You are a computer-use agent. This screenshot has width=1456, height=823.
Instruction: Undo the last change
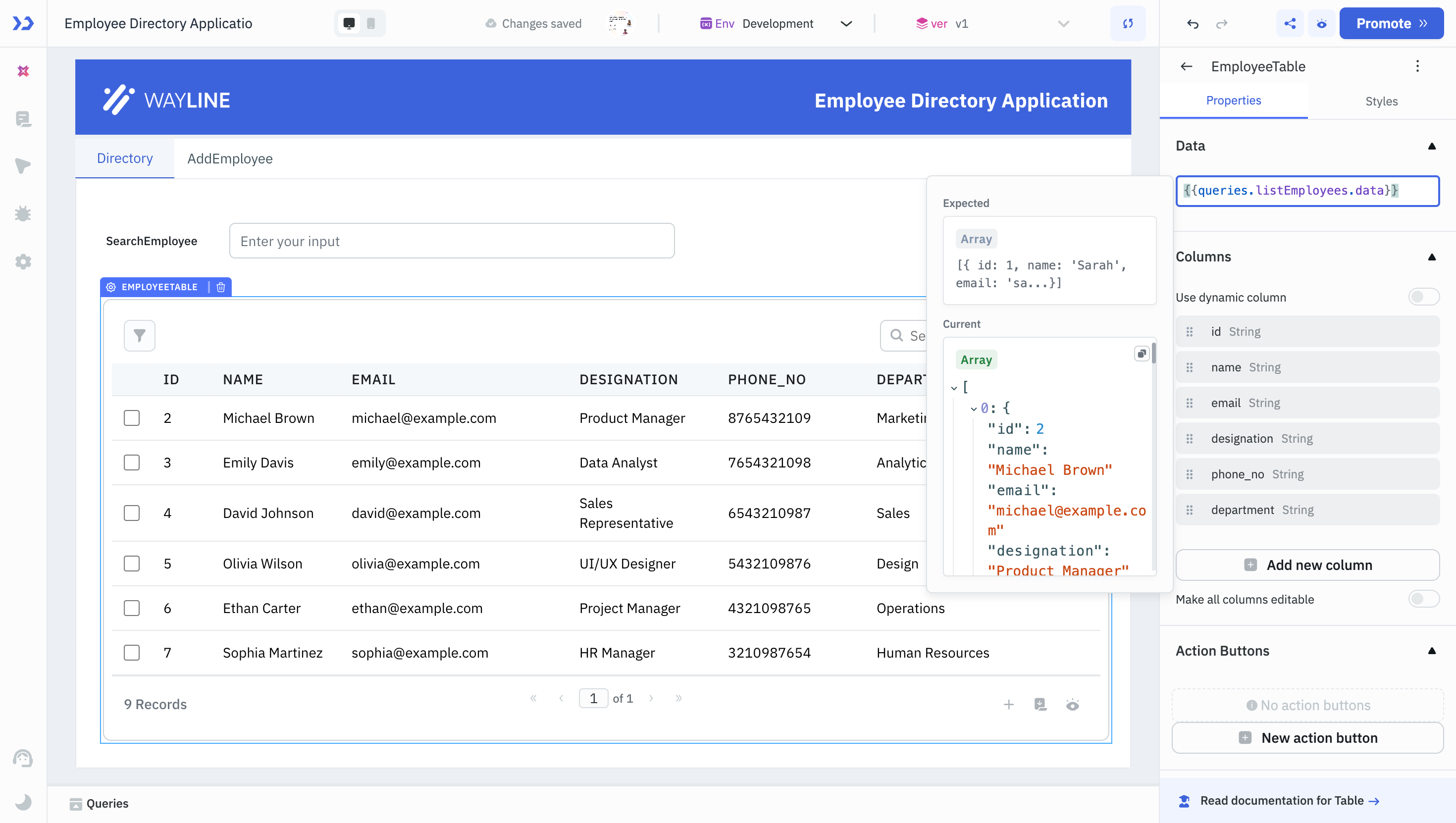(x=1193, y=24)
